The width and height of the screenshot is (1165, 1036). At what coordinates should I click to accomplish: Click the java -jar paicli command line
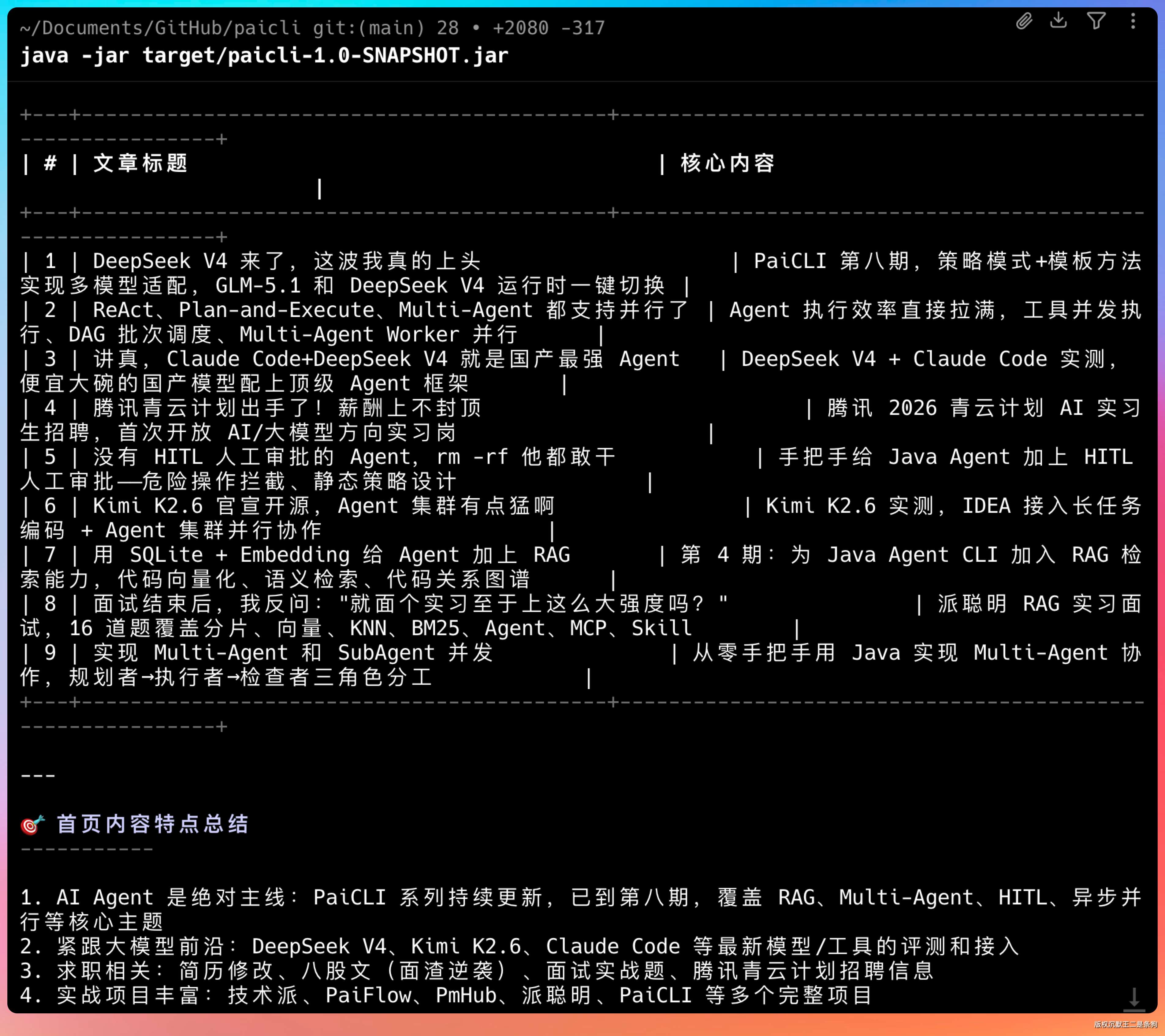tap(264, 56)
